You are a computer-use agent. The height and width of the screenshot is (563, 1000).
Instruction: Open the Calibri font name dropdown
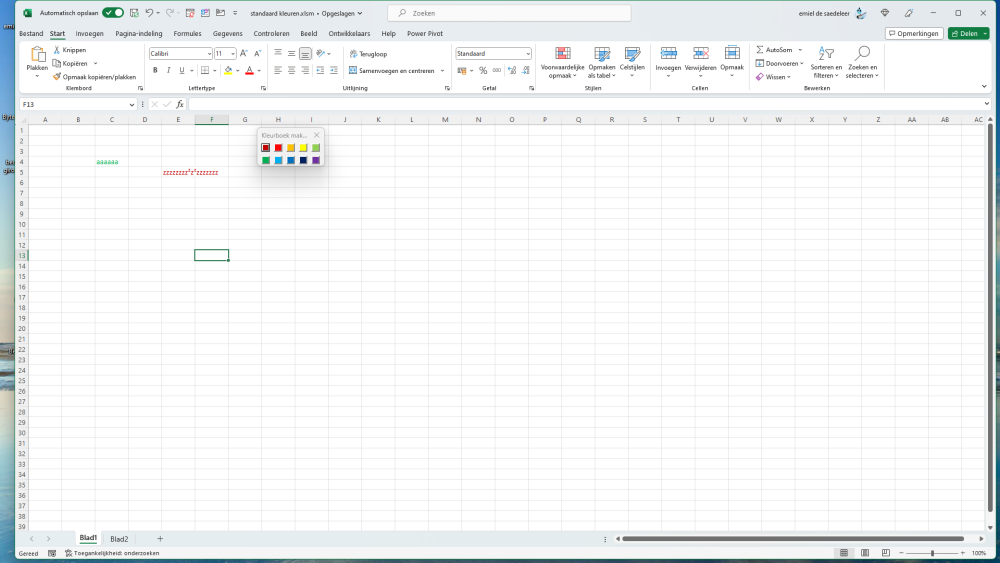point(209,53)
